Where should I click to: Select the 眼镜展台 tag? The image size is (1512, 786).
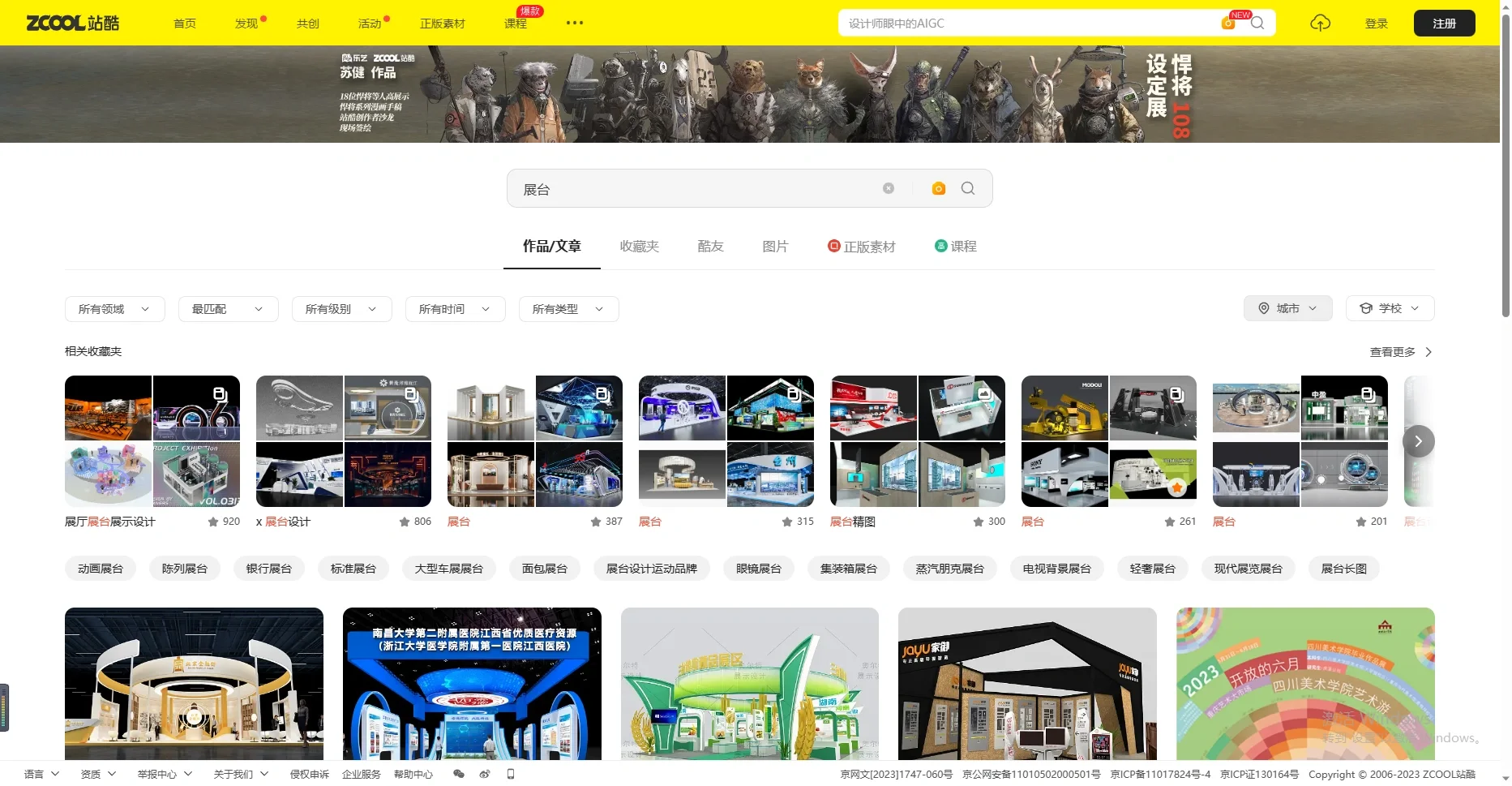[758, 568]
